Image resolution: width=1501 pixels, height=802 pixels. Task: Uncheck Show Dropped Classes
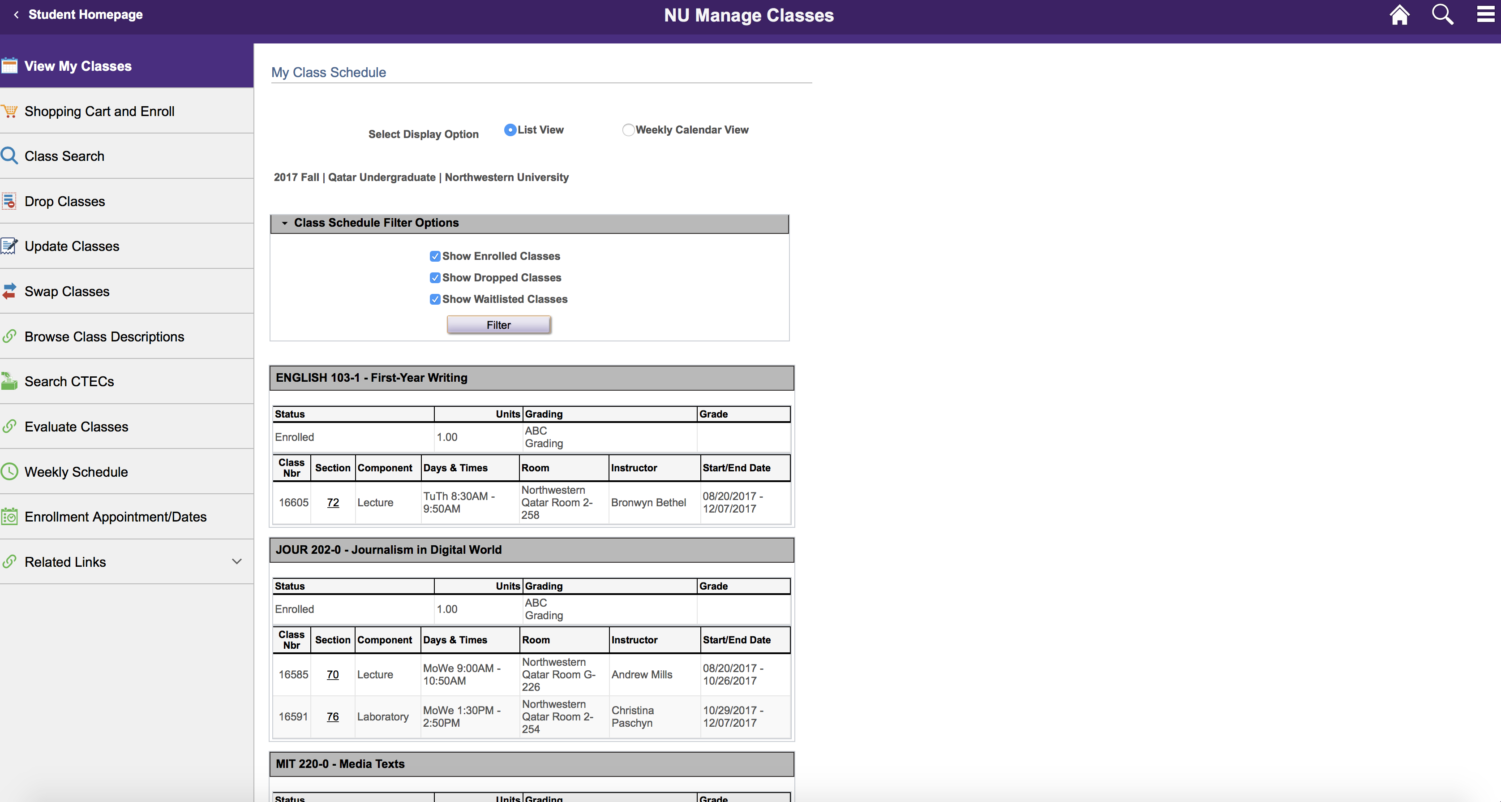(x=435, y=278)
